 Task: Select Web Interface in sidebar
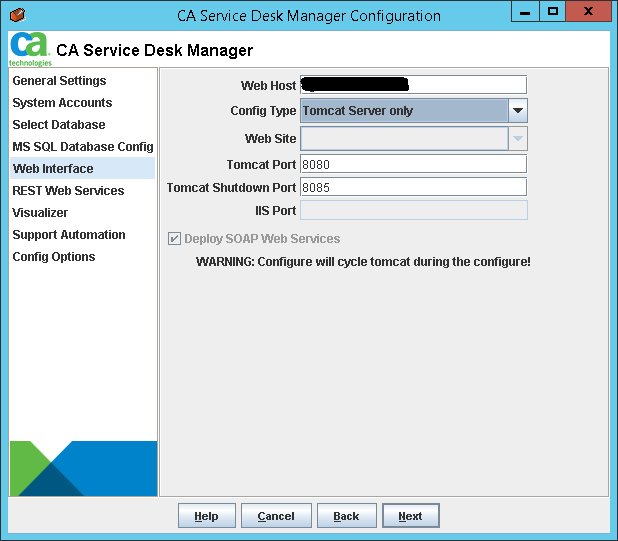point(53,169)
